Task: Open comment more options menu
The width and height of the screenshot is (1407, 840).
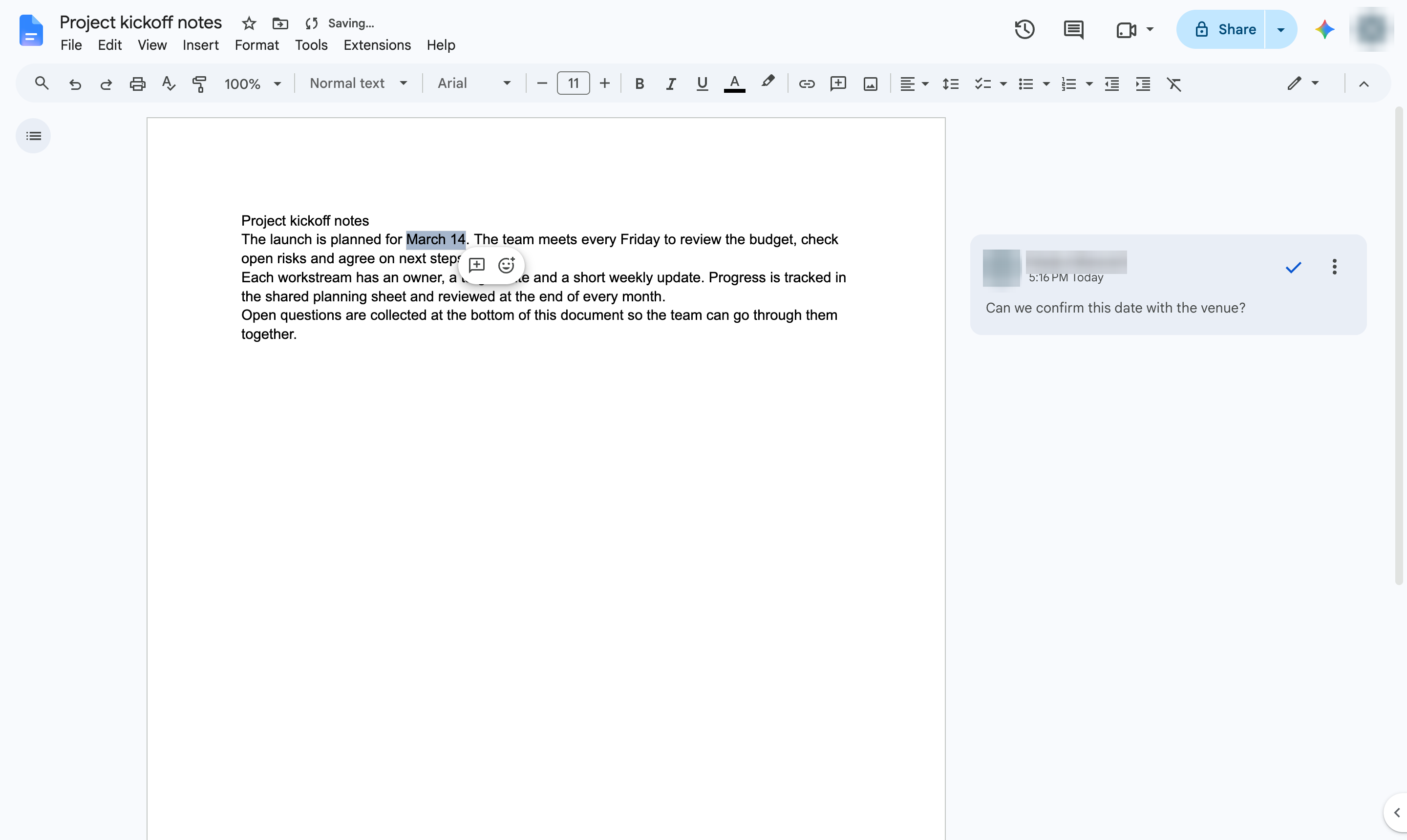Action: (1335, 267)
